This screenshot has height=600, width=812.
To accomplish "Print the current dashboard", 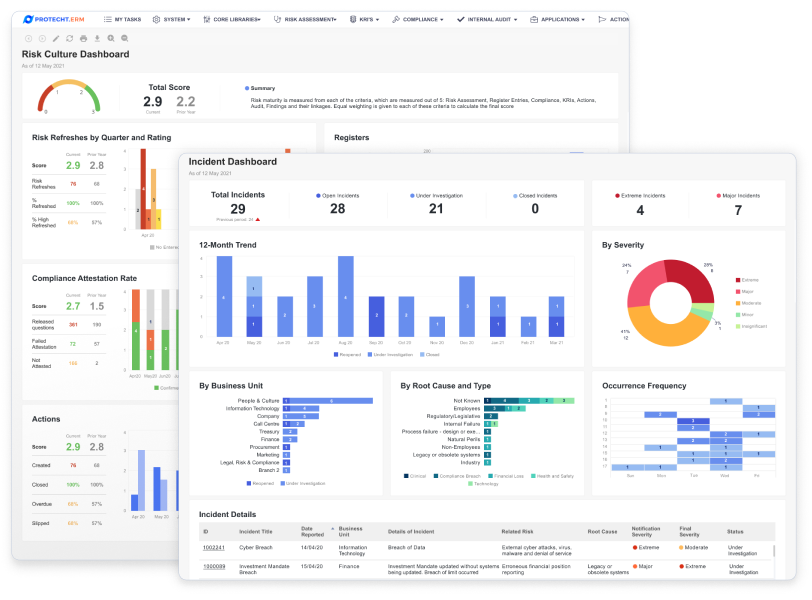I will point(83,38).
